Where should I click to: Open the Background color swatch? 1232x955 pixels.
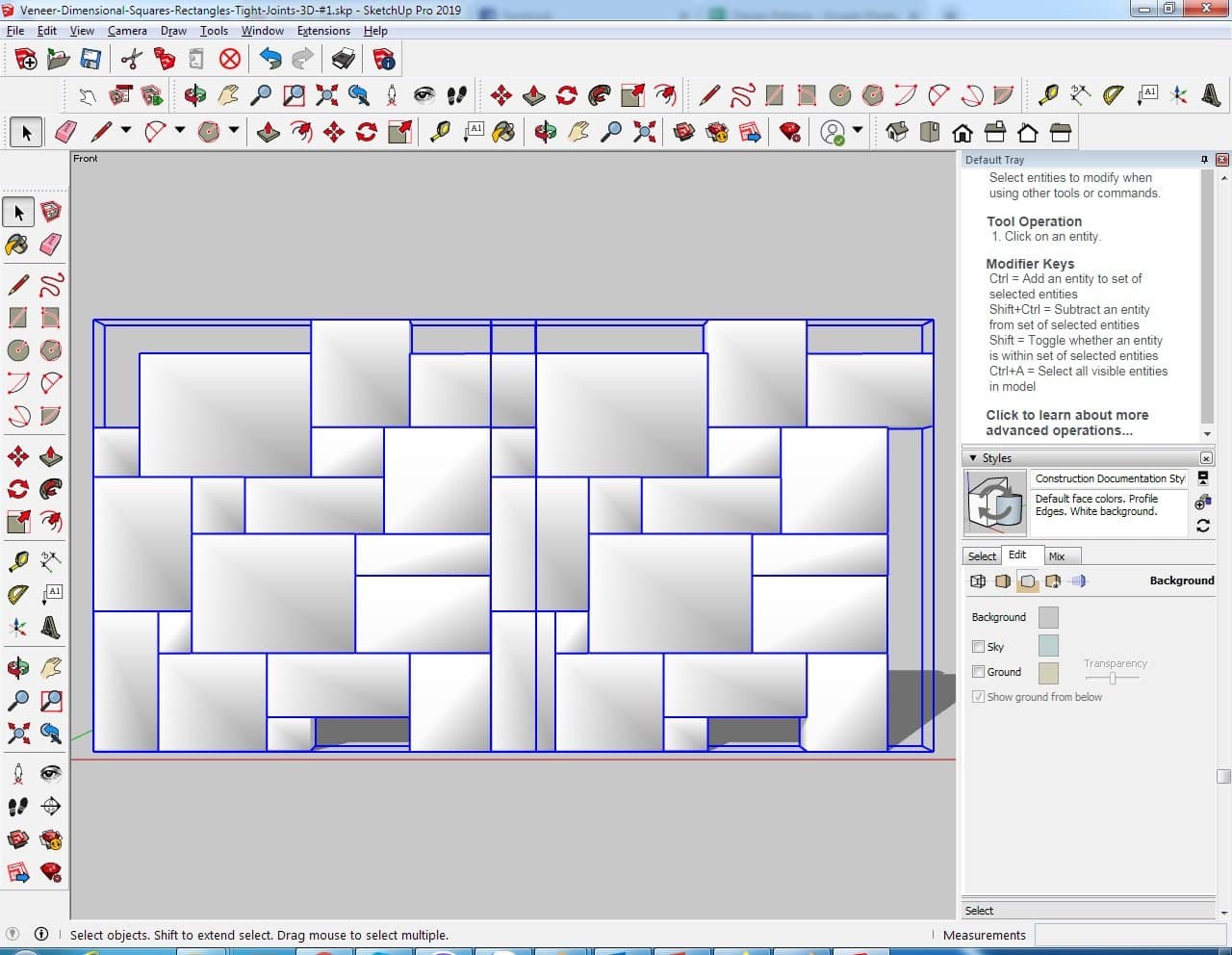tap(1048, 617)
